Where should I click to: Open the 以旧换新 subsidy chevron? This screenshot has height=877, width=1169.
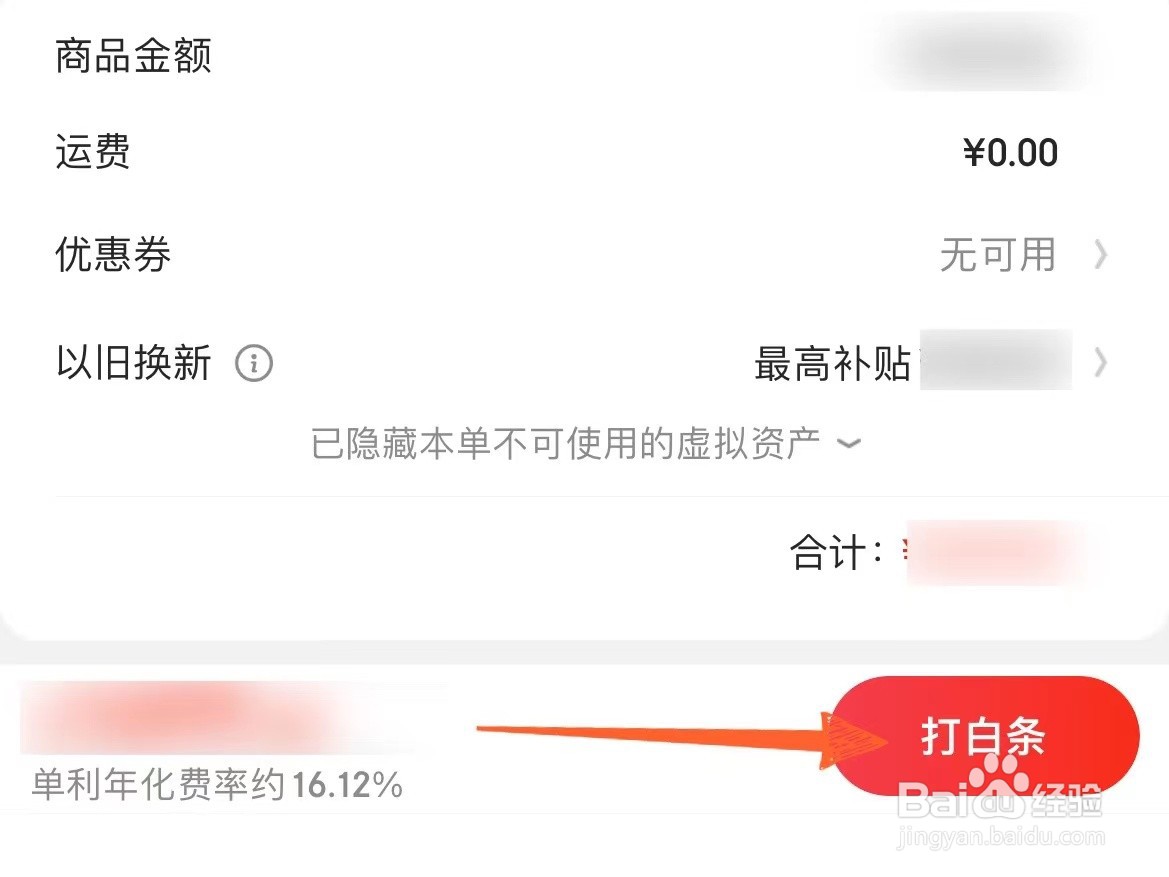(1100, 363)
